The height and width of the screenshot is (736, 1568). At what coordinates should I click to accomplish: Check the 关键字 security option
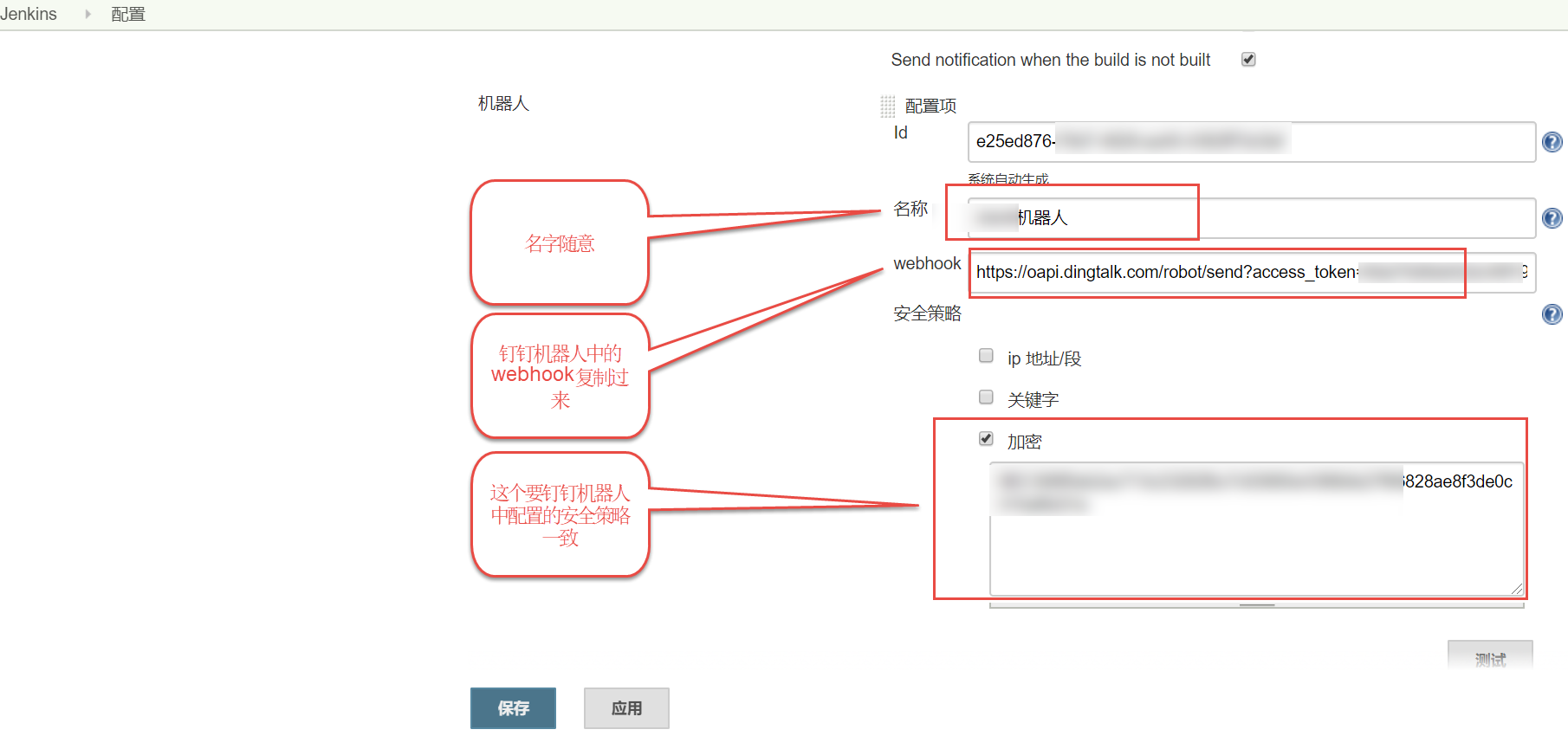pos(986,397)
